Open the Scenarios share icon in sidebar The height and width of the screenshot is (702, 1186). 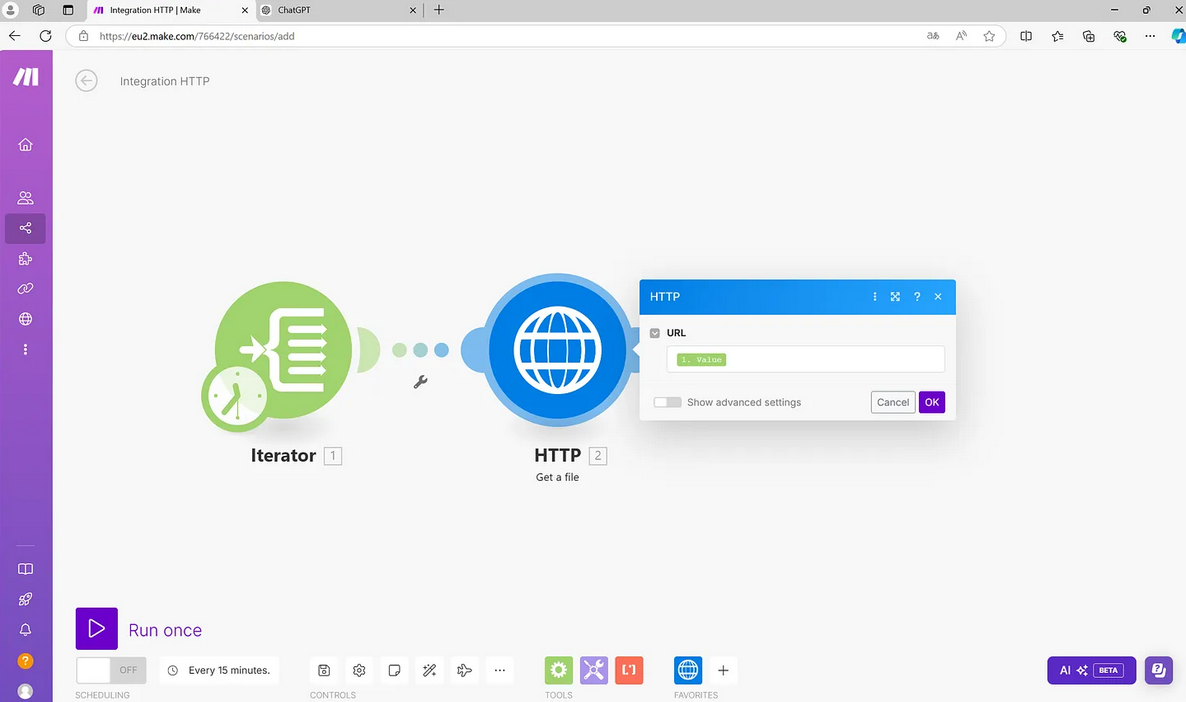[25, 228]
